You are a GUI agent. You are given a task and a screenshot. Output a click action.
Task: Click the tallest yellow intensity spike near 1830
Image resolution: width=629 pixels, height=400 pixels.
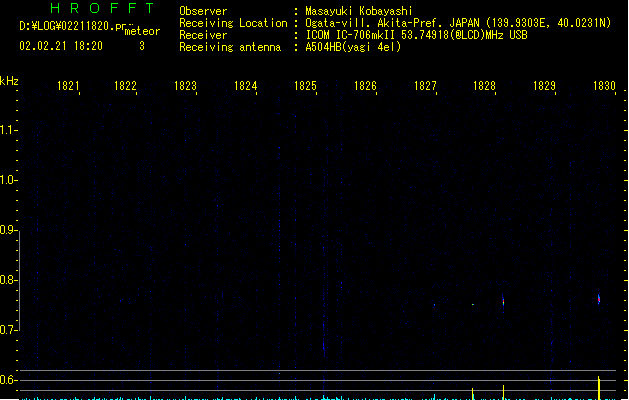(x=599, y=388)
